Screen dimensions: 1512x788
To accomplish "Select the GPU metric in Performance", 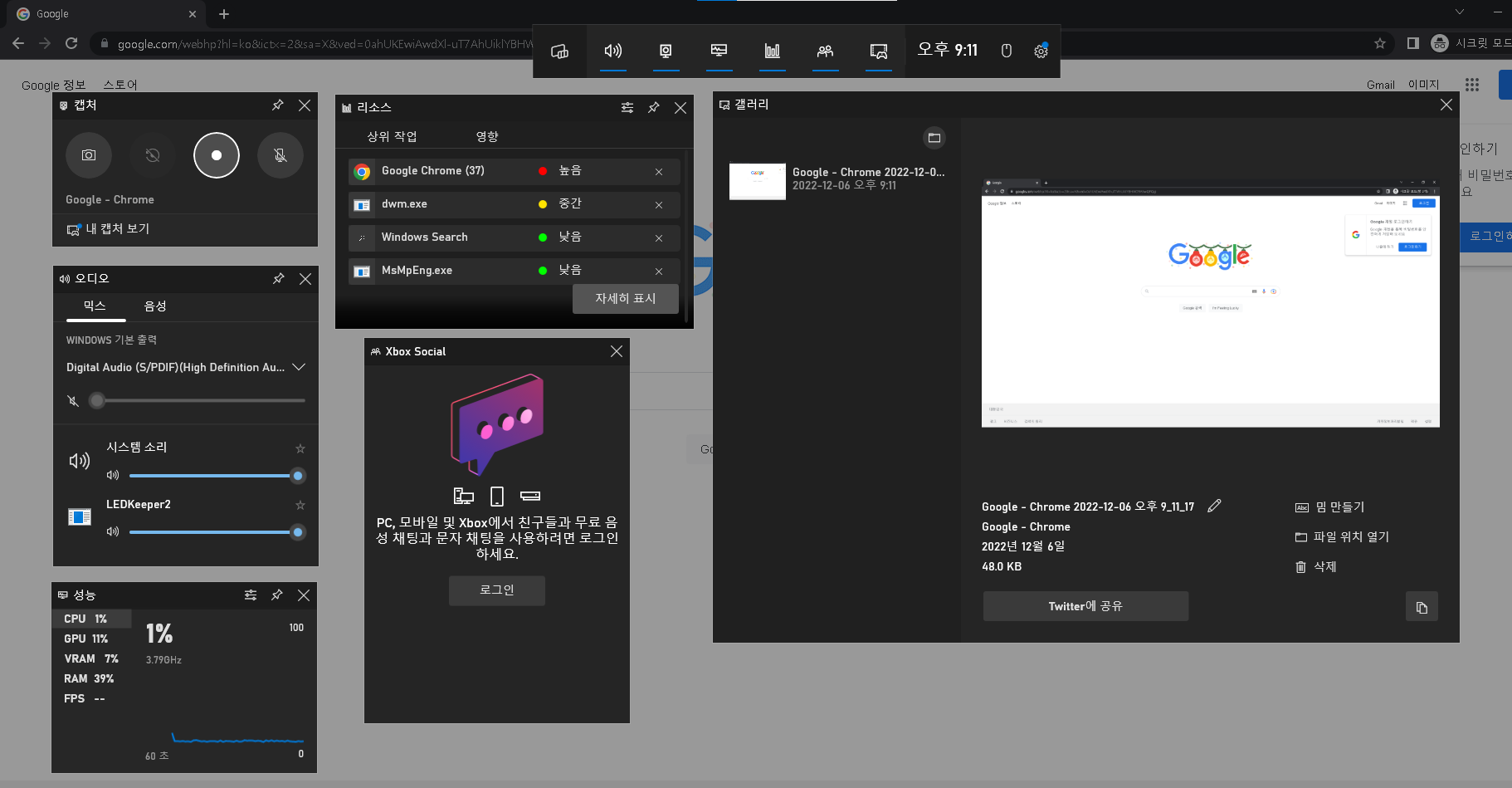I will pyautogui.click(x=91, y=639).
